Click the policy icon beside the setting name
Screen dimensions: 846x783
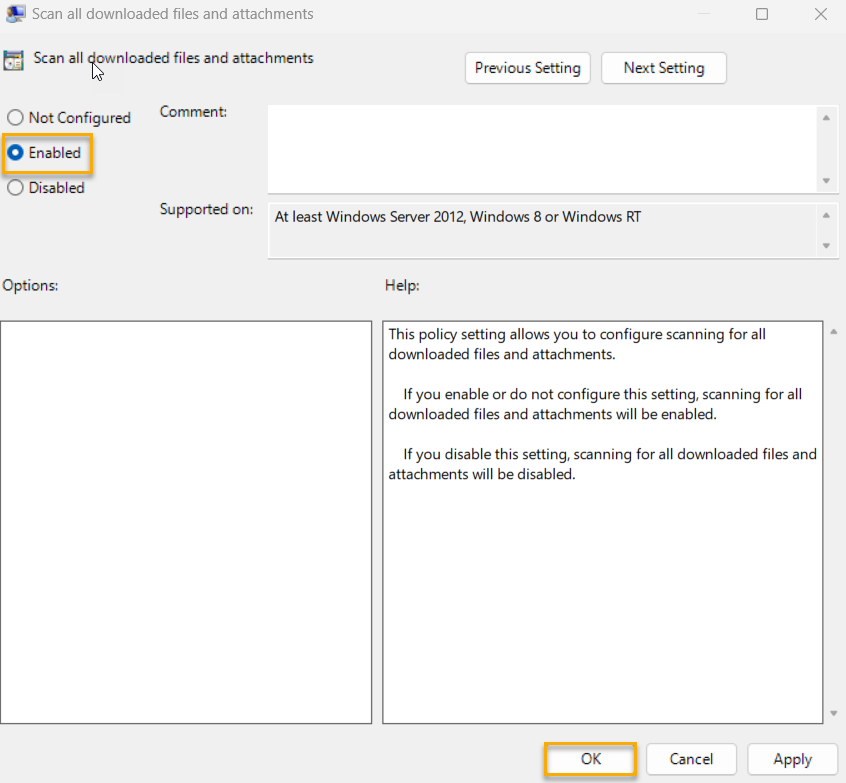(14, 60)
